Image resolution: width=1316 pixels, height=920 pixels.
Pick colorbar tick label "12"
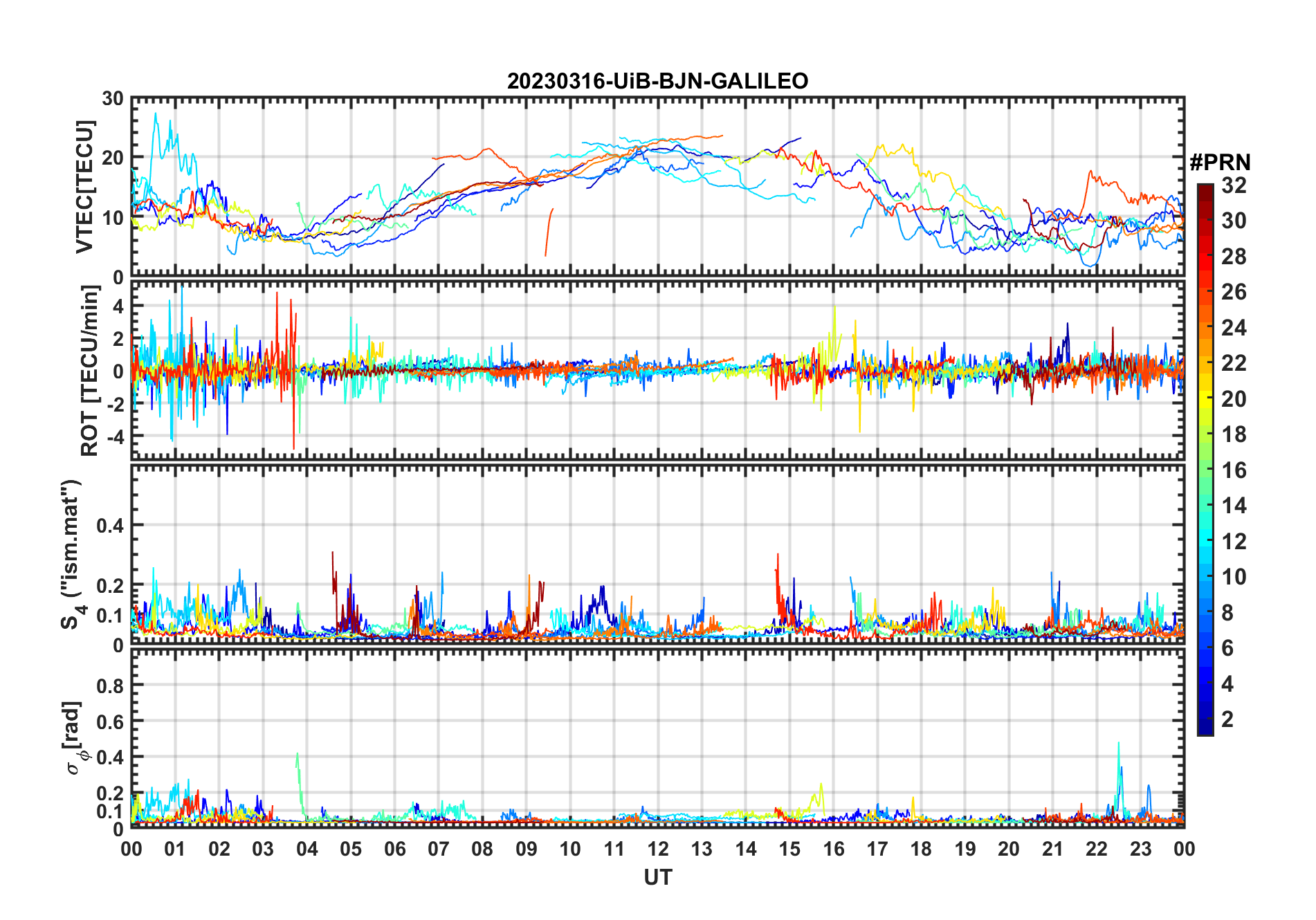[x=1234, y=542]
